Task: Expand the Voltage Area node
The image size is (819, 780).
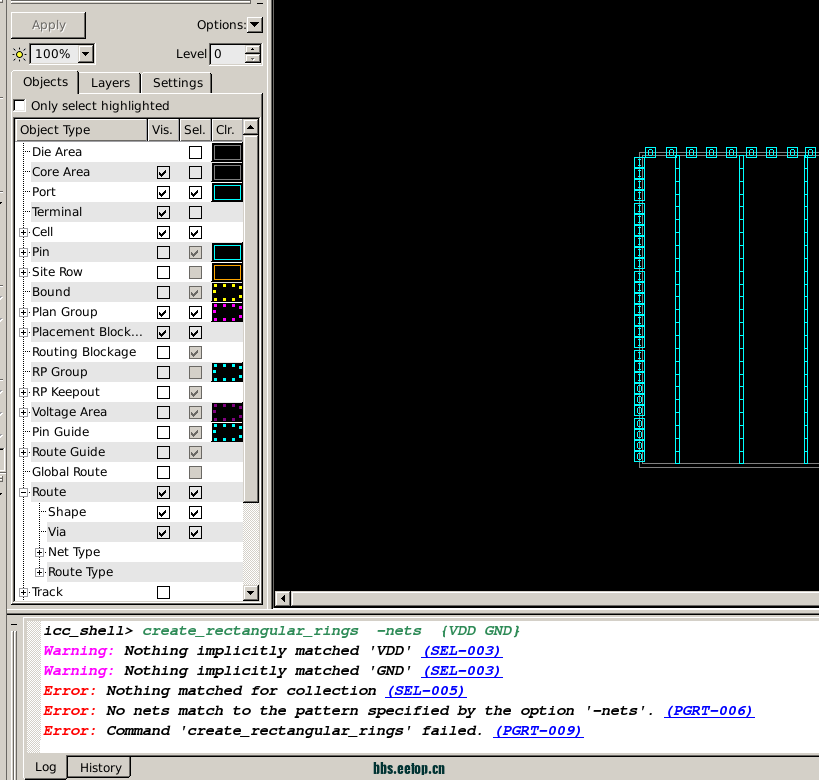Action: click(24, 412)
